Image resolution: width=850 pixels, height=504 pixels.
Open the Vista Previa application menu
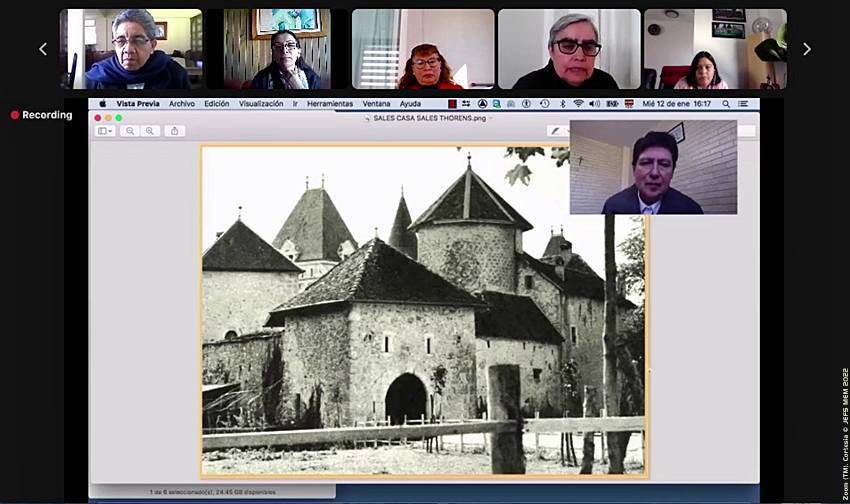pos(138,104)
